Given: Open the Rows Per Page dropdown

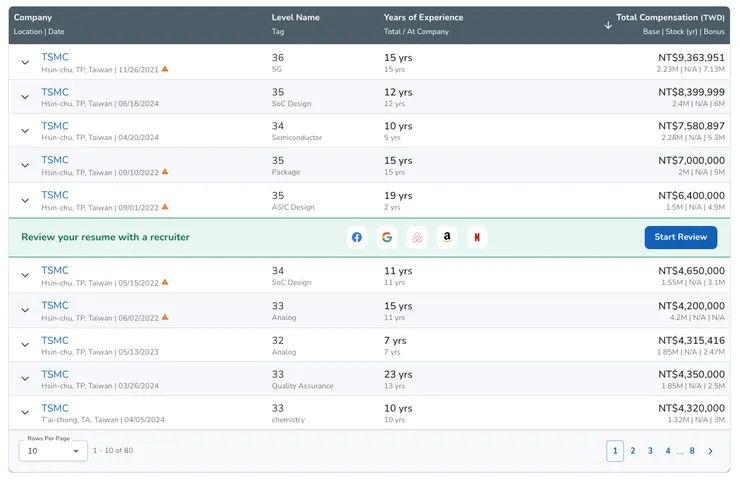Looking at the screenshot, I should (x=53, y=451).
